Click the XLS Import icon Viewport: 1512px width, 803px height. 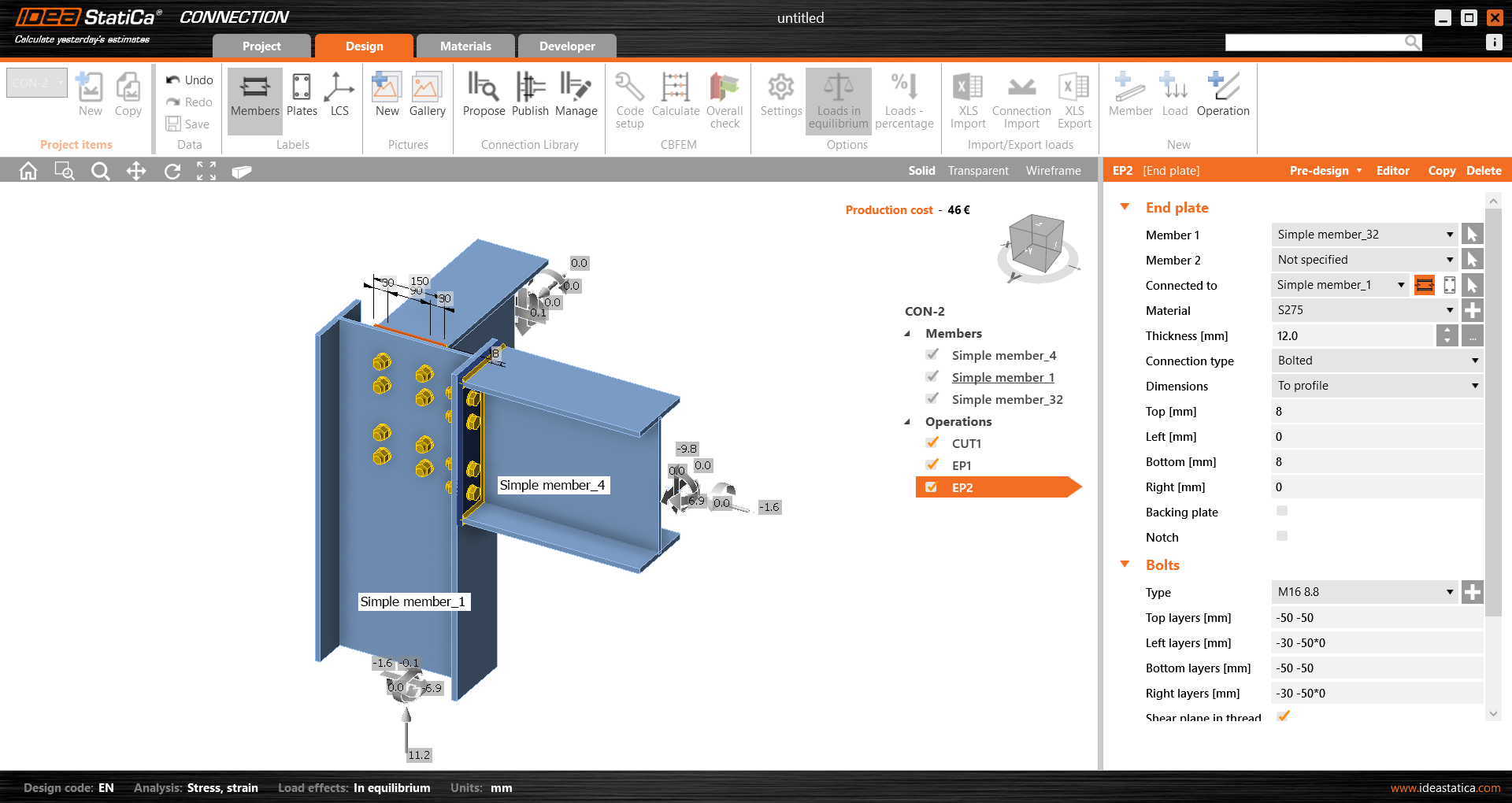point(967,99)
